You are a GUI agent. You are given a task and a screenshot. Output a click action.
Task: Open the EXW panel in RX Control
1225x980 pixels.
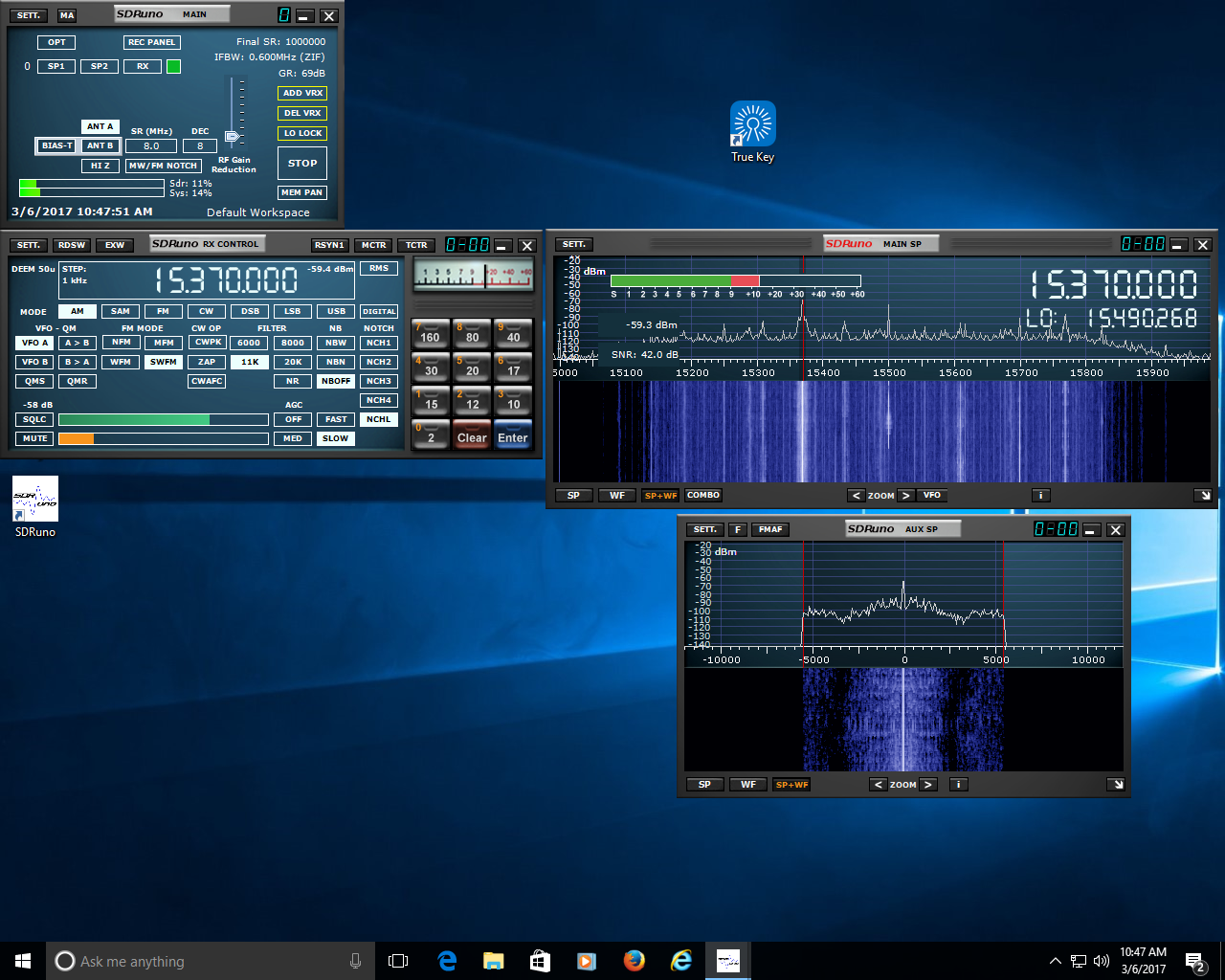pos(115,245)
